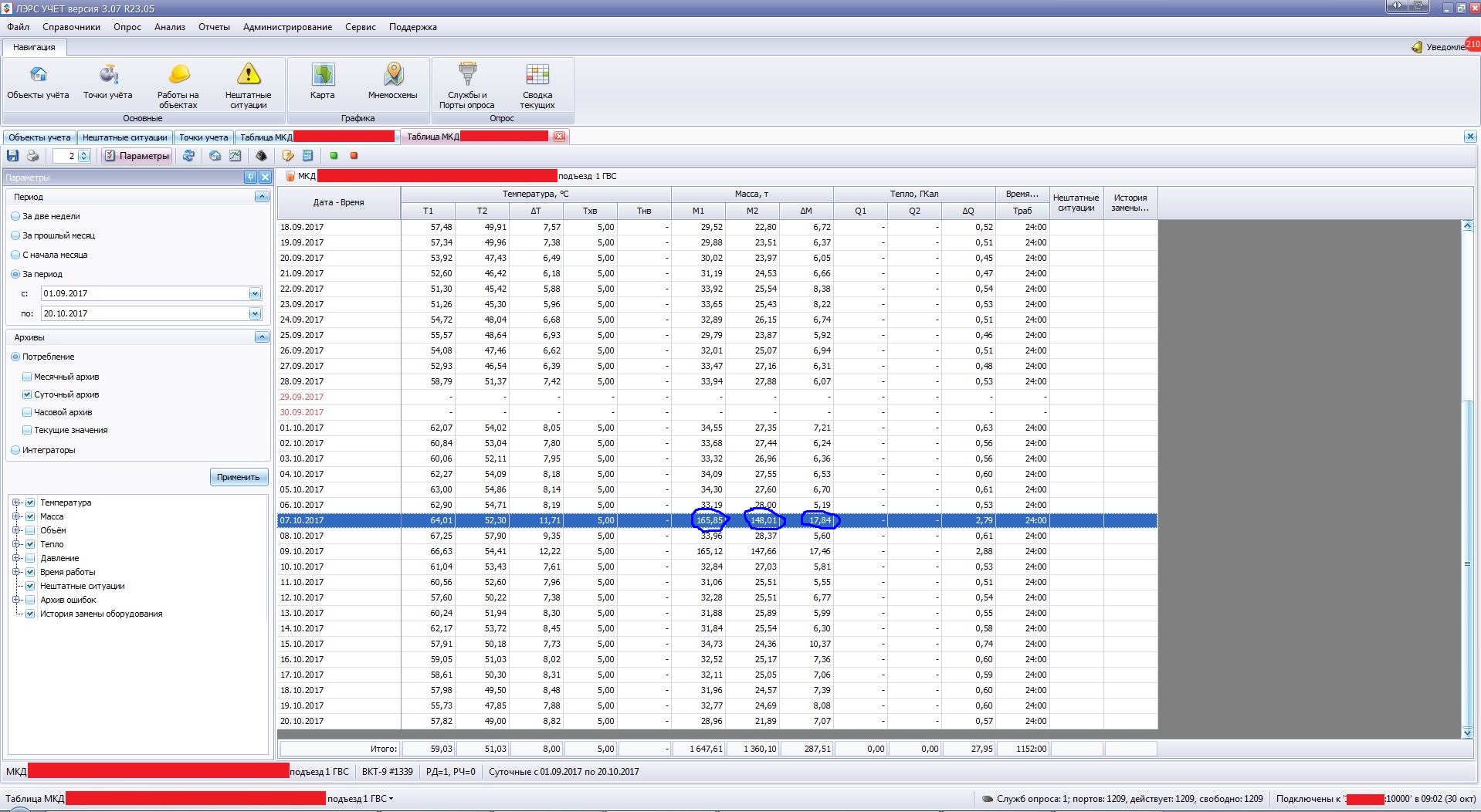Viewport: 1481px width, 812px height.
Task: Pin the Параметры panel
Action: pos(250,178)
